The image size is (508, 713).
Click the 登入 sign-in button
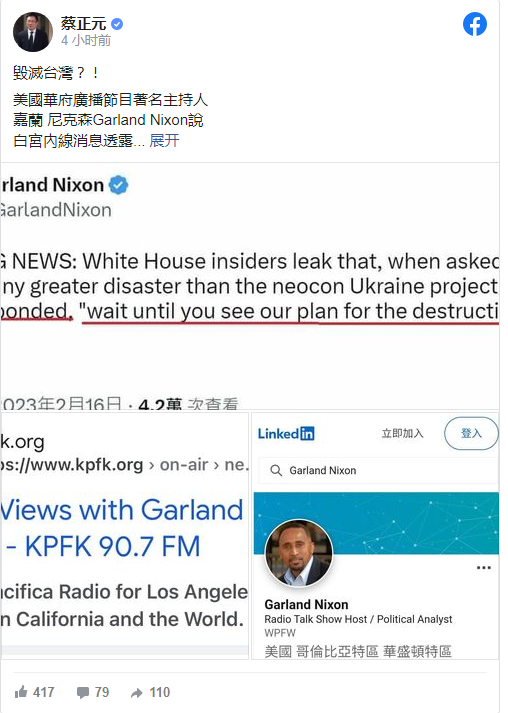point(471,433)
